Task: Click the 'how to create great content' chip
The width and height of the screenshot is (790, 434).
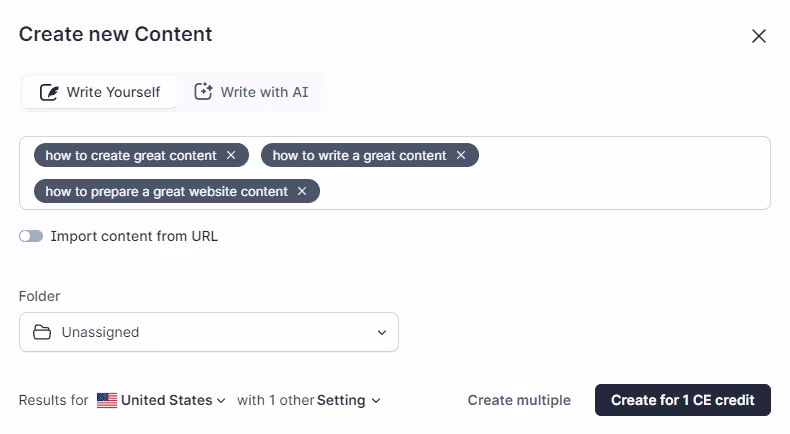Action: pyautogui.click(x=130, y=155)
